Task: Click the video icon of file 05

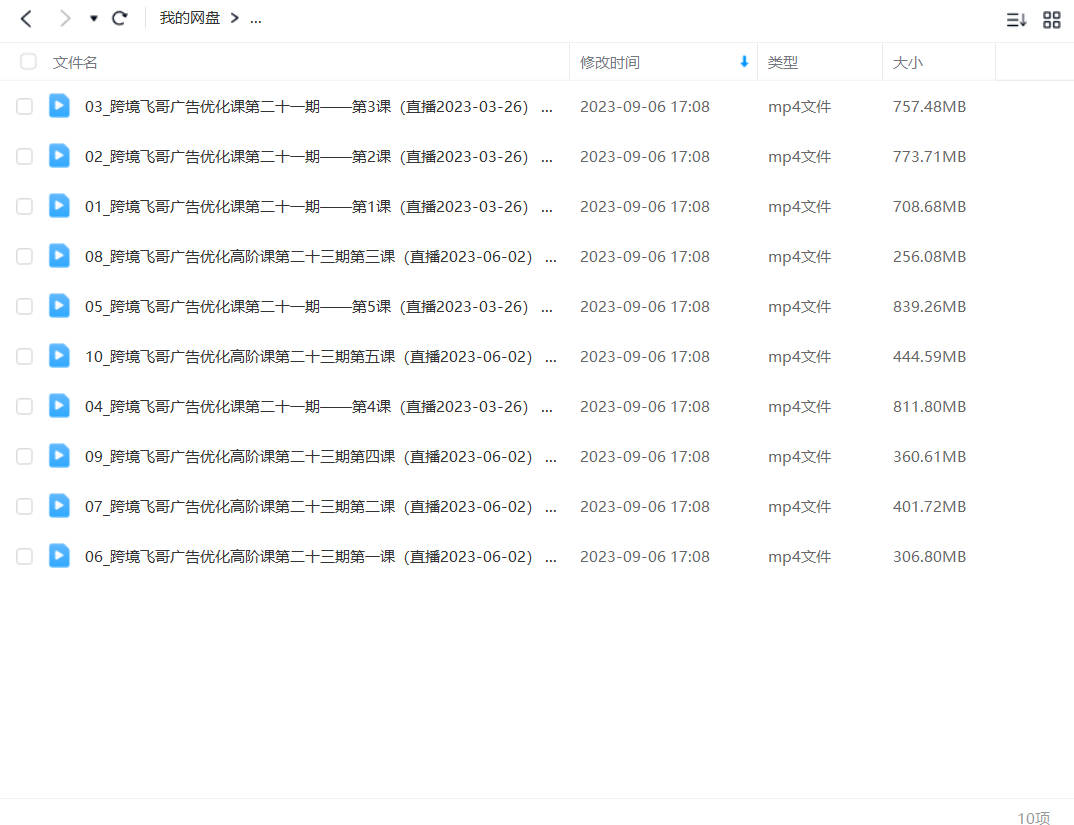Action: tap(59, 306)
